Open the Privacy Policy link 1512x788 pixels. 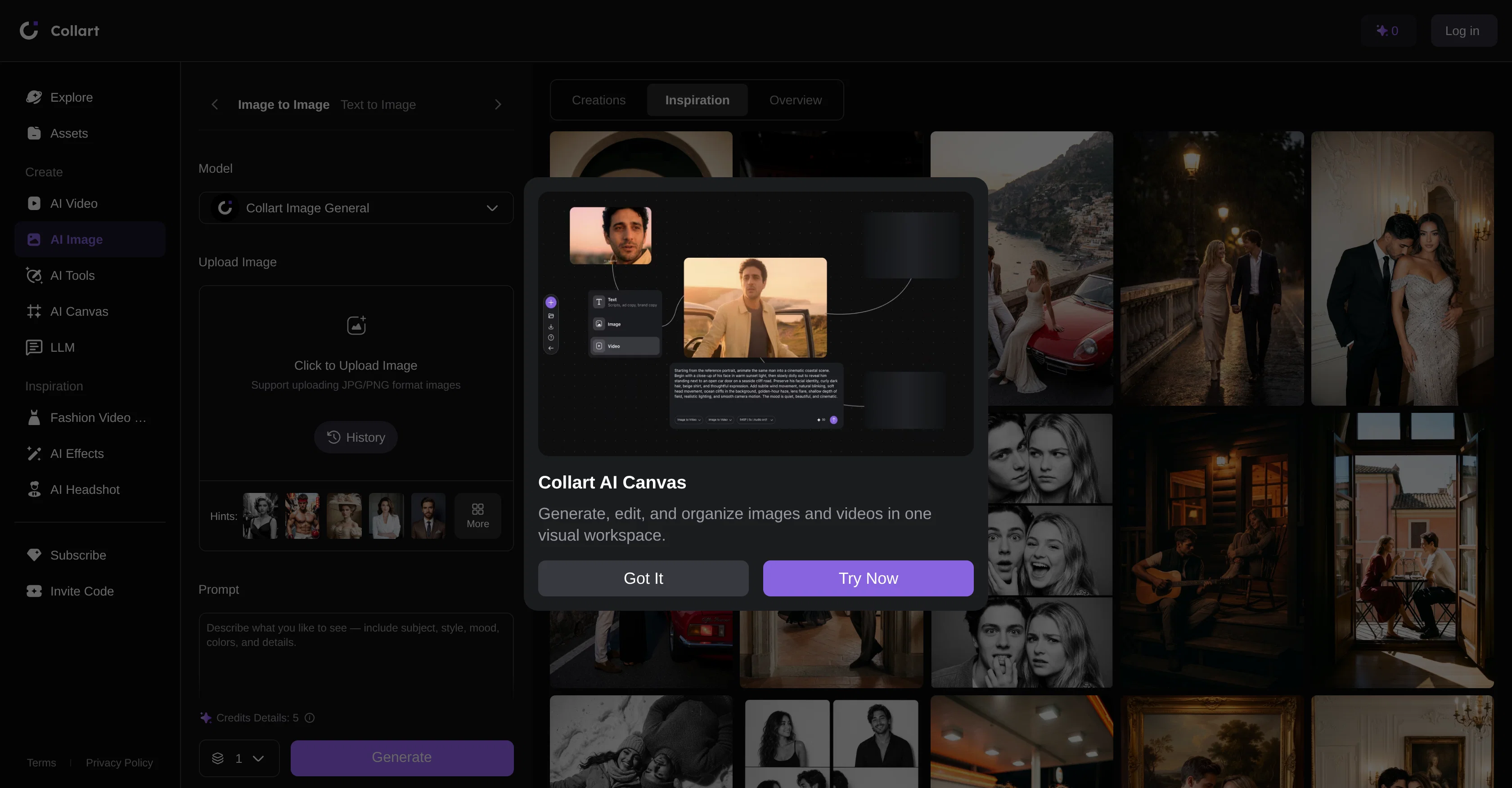pyautogui.click(x=119, y=763)
